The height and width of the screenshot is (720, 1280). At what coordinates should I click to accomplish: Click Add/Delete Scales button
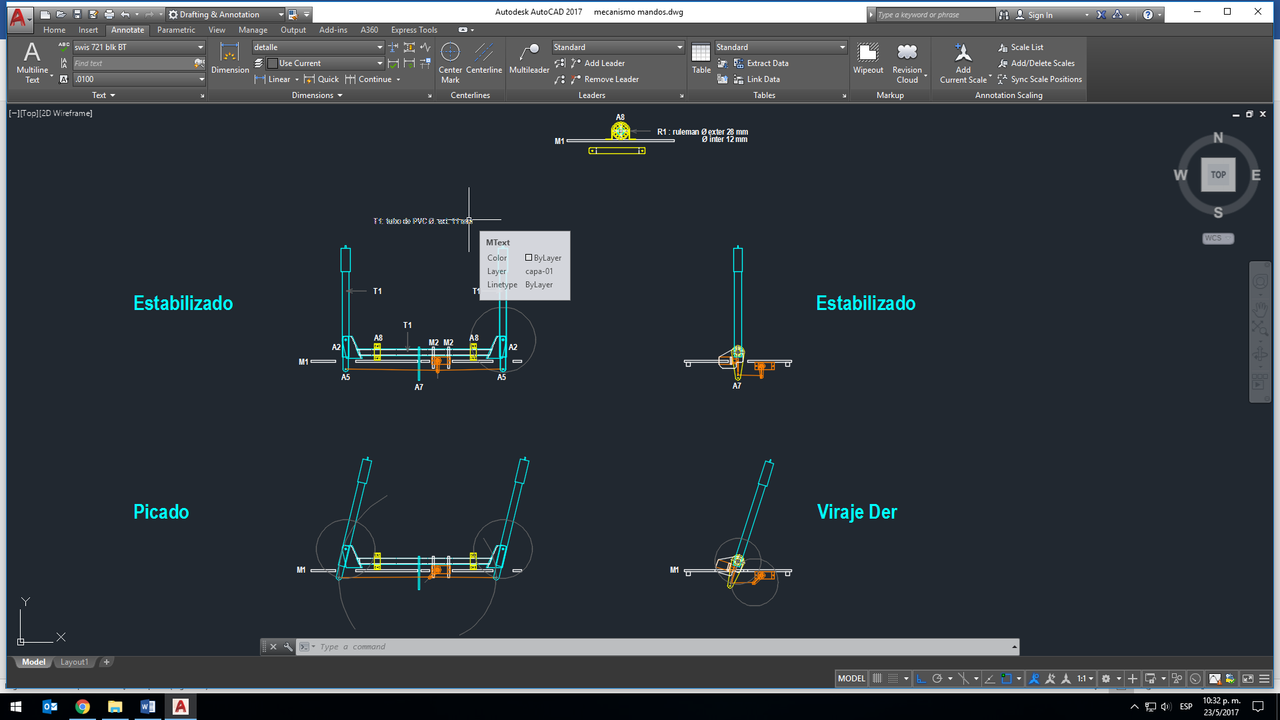[1035, 63]
